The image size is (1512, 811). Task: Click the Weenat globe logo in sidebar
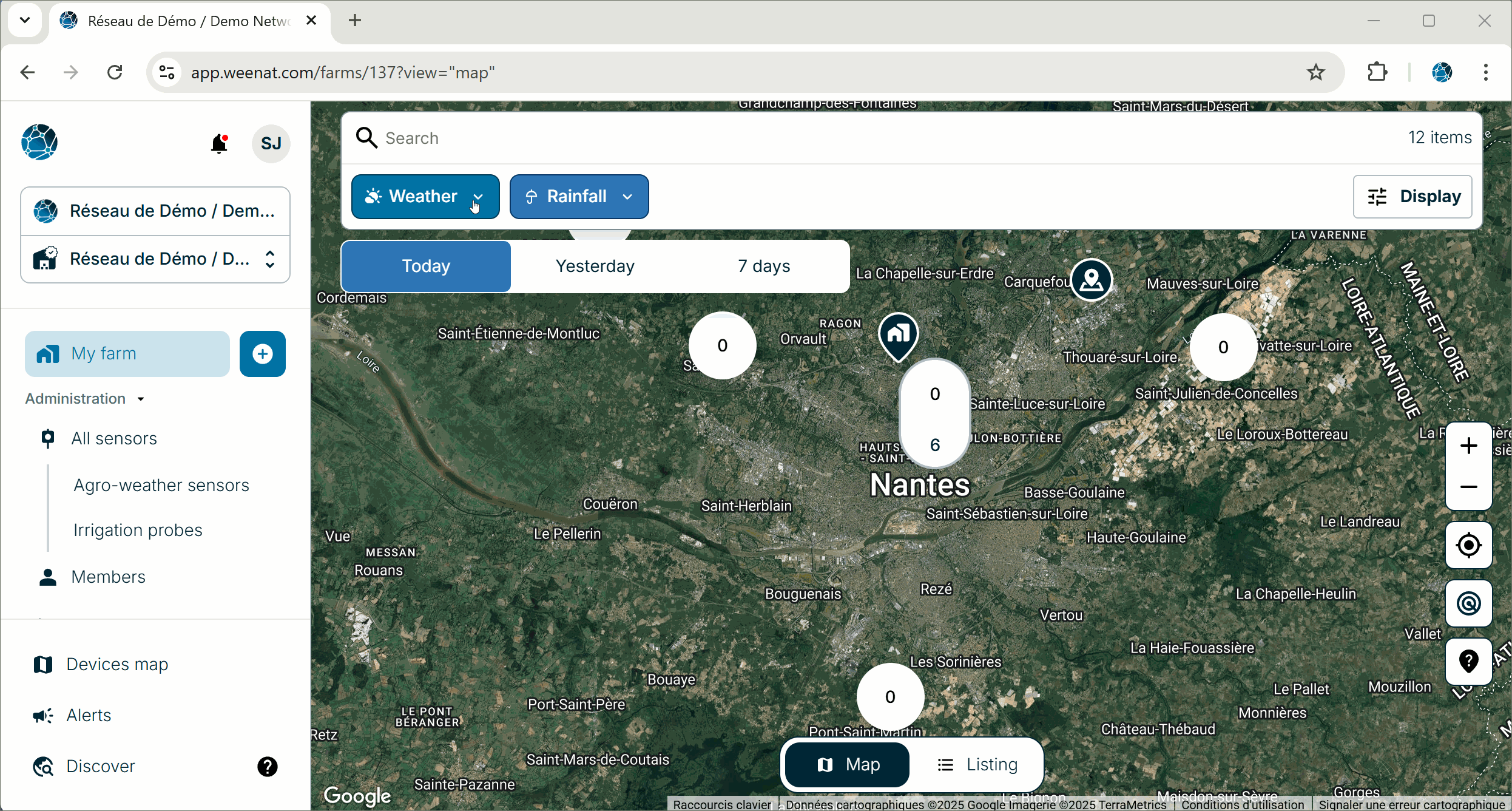39,142
